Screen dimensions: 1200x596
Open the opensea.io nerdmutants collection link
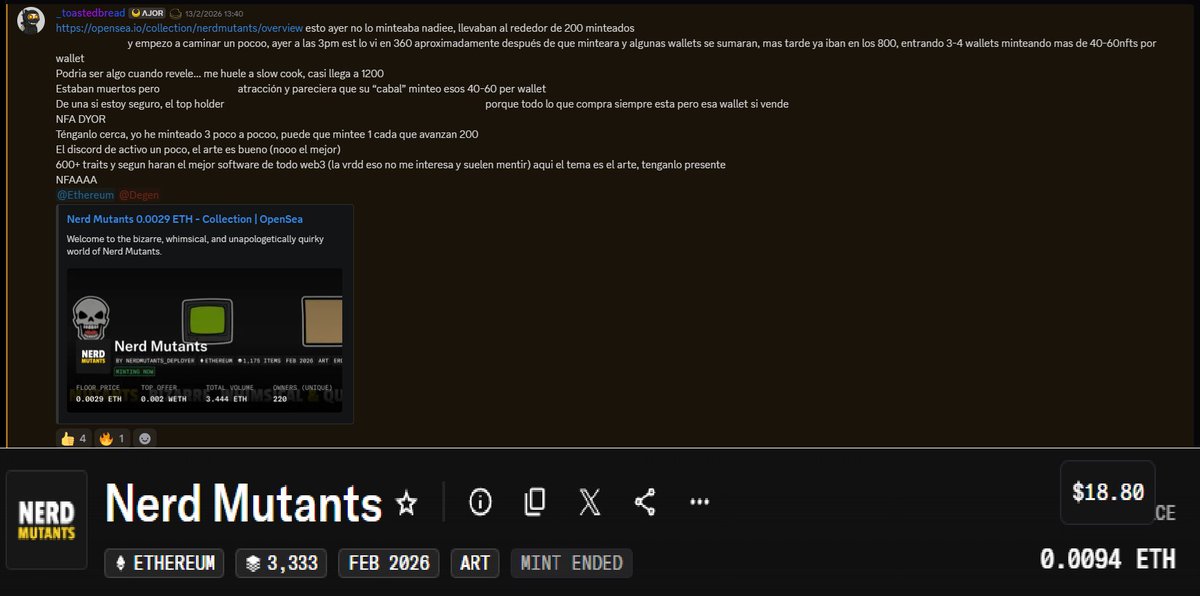(x=179, y=28)
